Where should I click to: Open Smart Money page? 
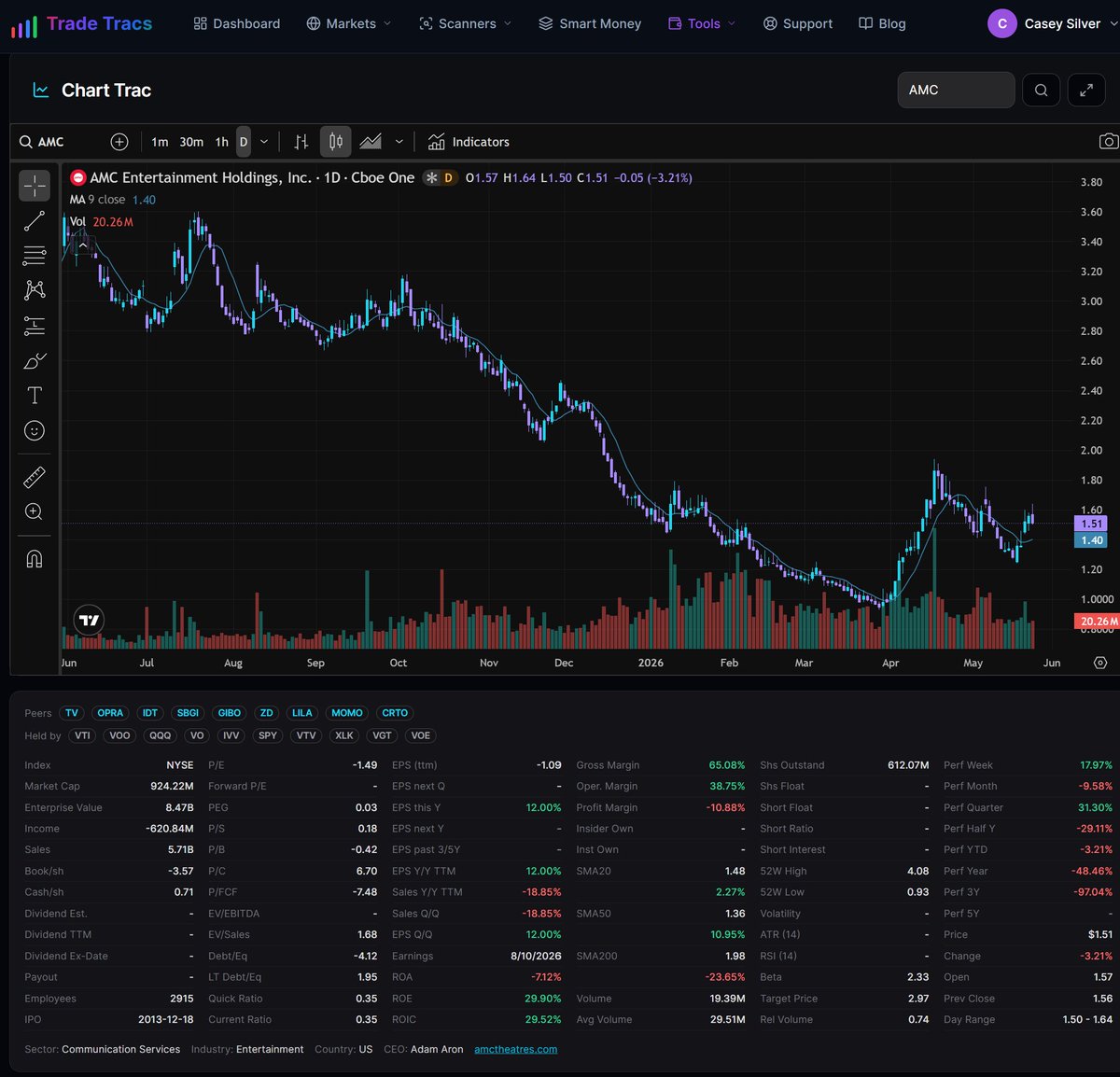pos(590,23)
